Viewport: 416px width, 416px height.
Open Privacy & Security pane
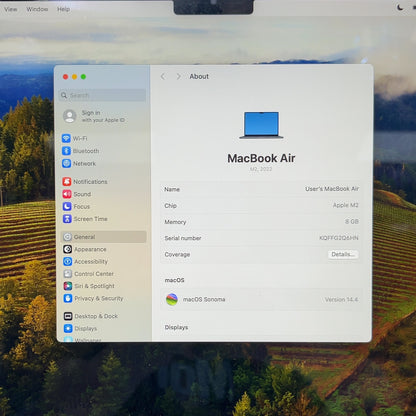[x=93, y=298]
